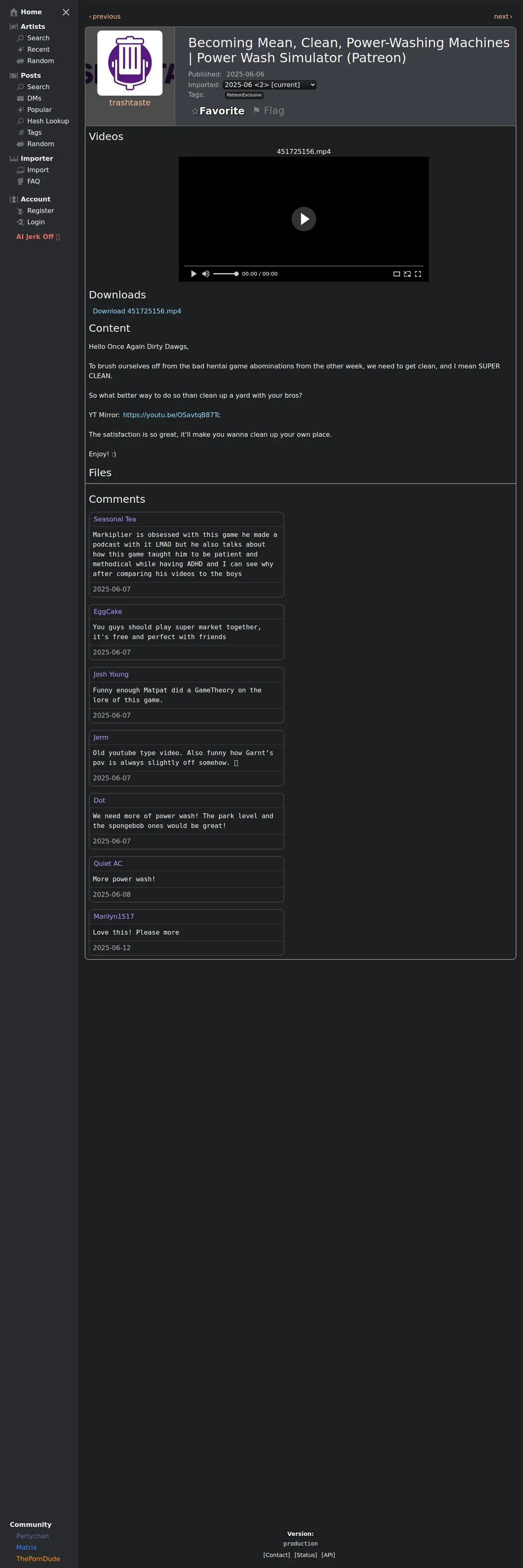Click the Posts Search magnifier icon
523x1568 pixels.
(x=21, y=87)
